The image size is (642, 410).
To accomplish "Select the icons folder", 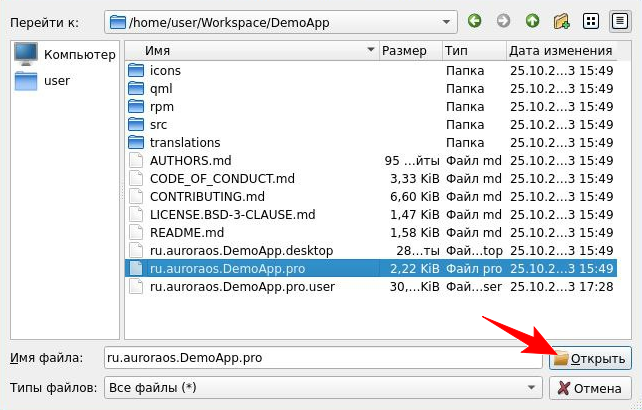I will (165, 71).
